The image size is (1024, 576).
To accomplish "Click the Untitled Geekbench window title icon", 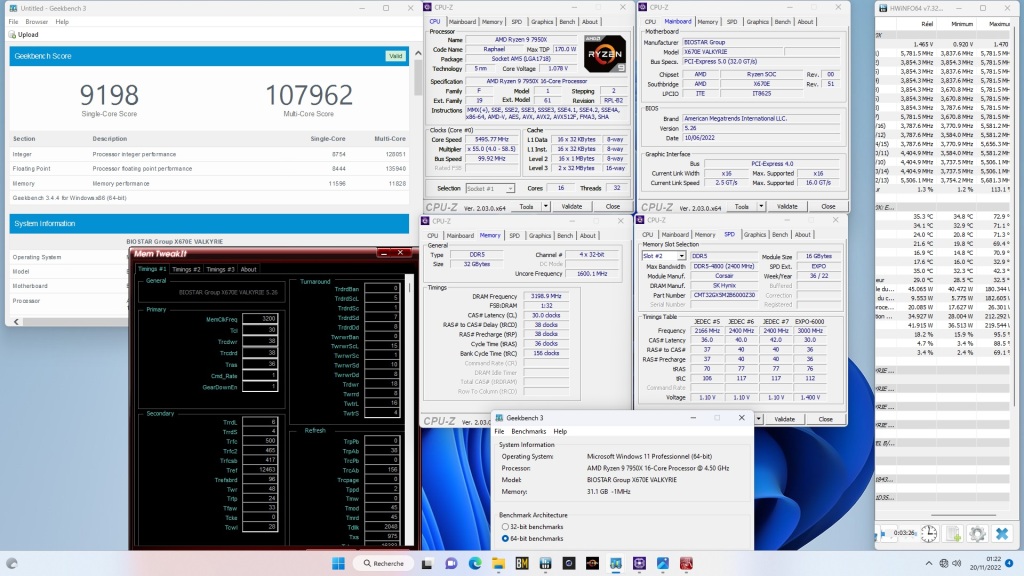I will tap(13, 8).
